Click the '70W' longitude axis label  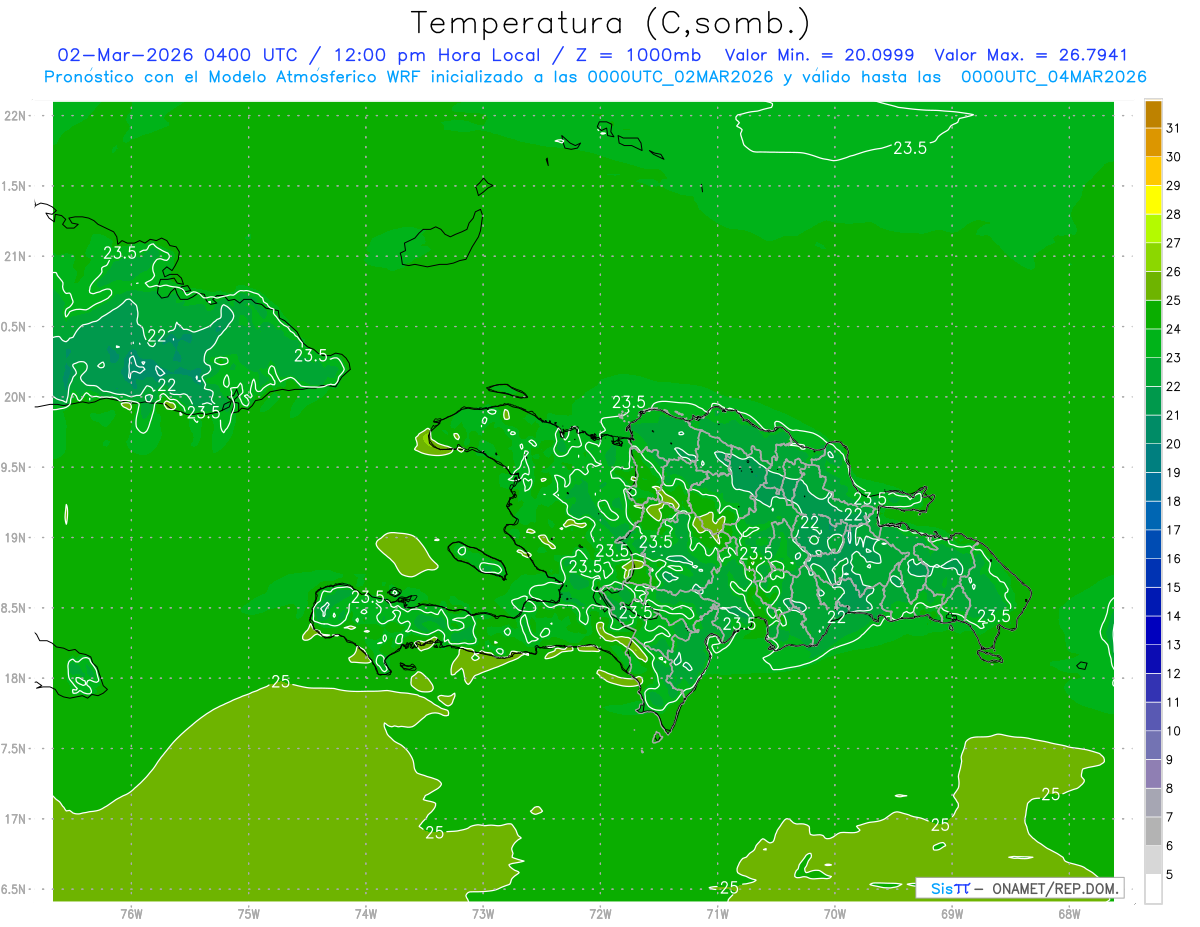[x=835, y=913]
